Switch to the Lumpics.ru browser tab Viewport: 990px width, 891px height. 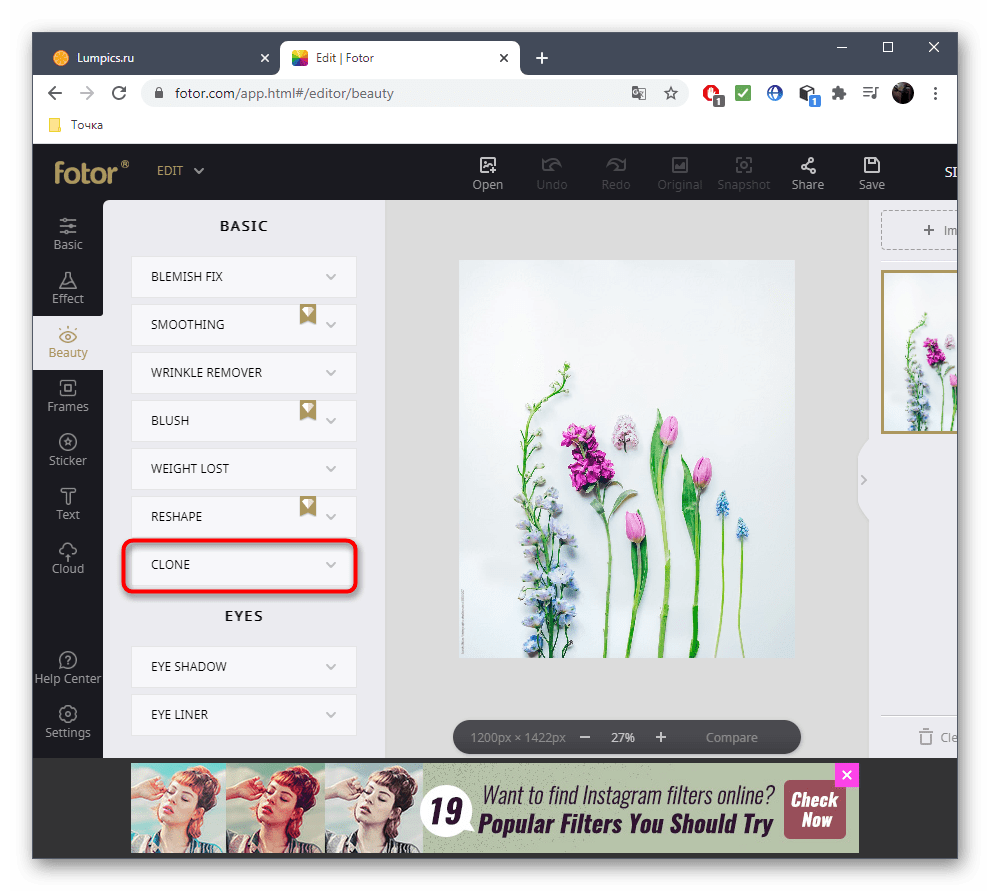point(157,58)
